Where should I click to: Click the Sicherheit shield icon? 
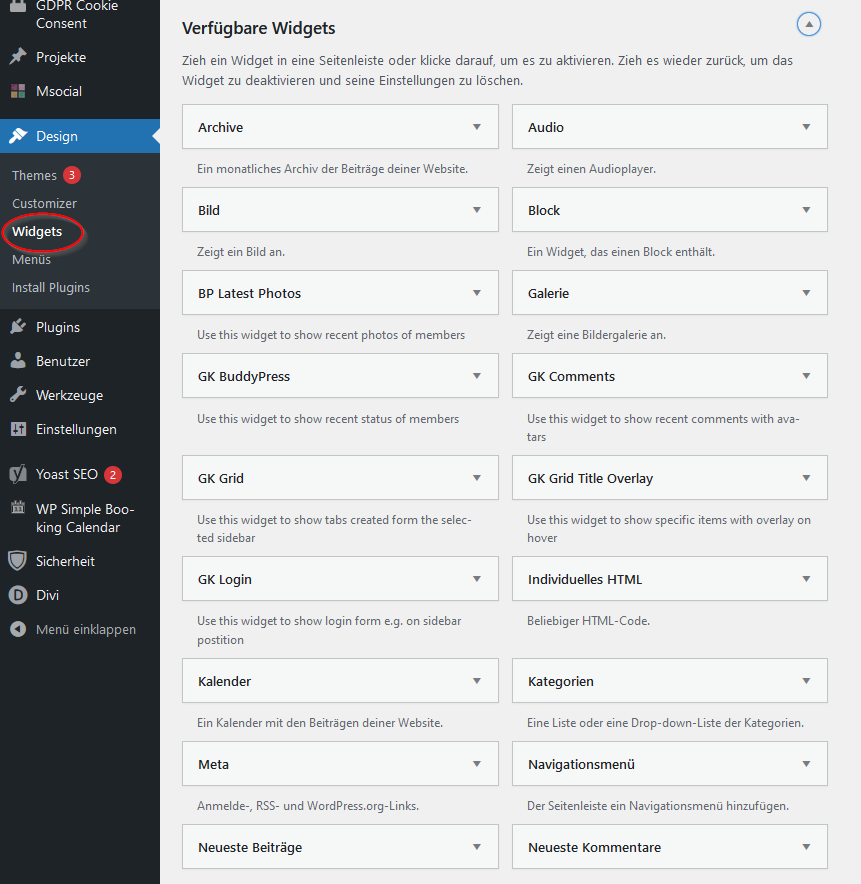coord(18,561)
